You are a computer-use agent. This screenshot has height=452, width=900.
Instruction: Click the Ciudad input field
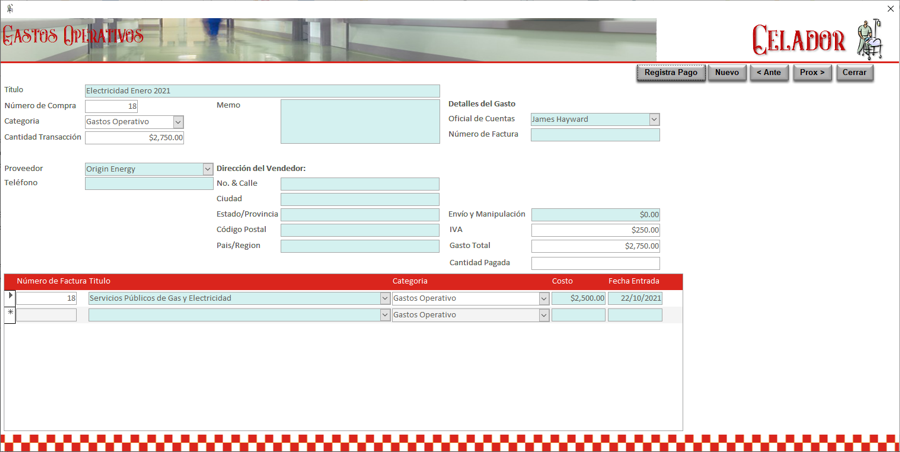coord(360,199)
